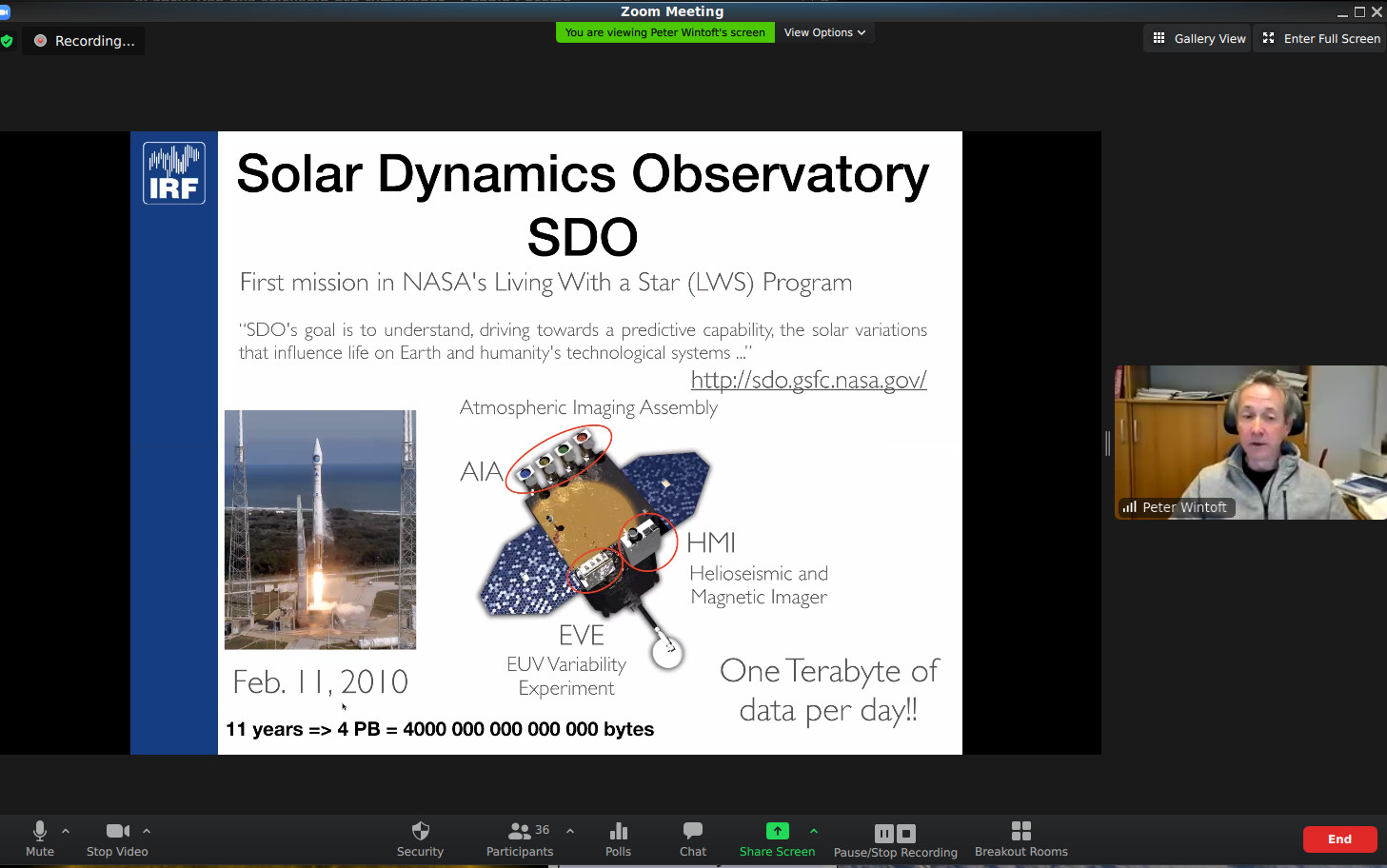Click the Zoom Meeting window title
The image size is (1387, 868).
(672, 11)
